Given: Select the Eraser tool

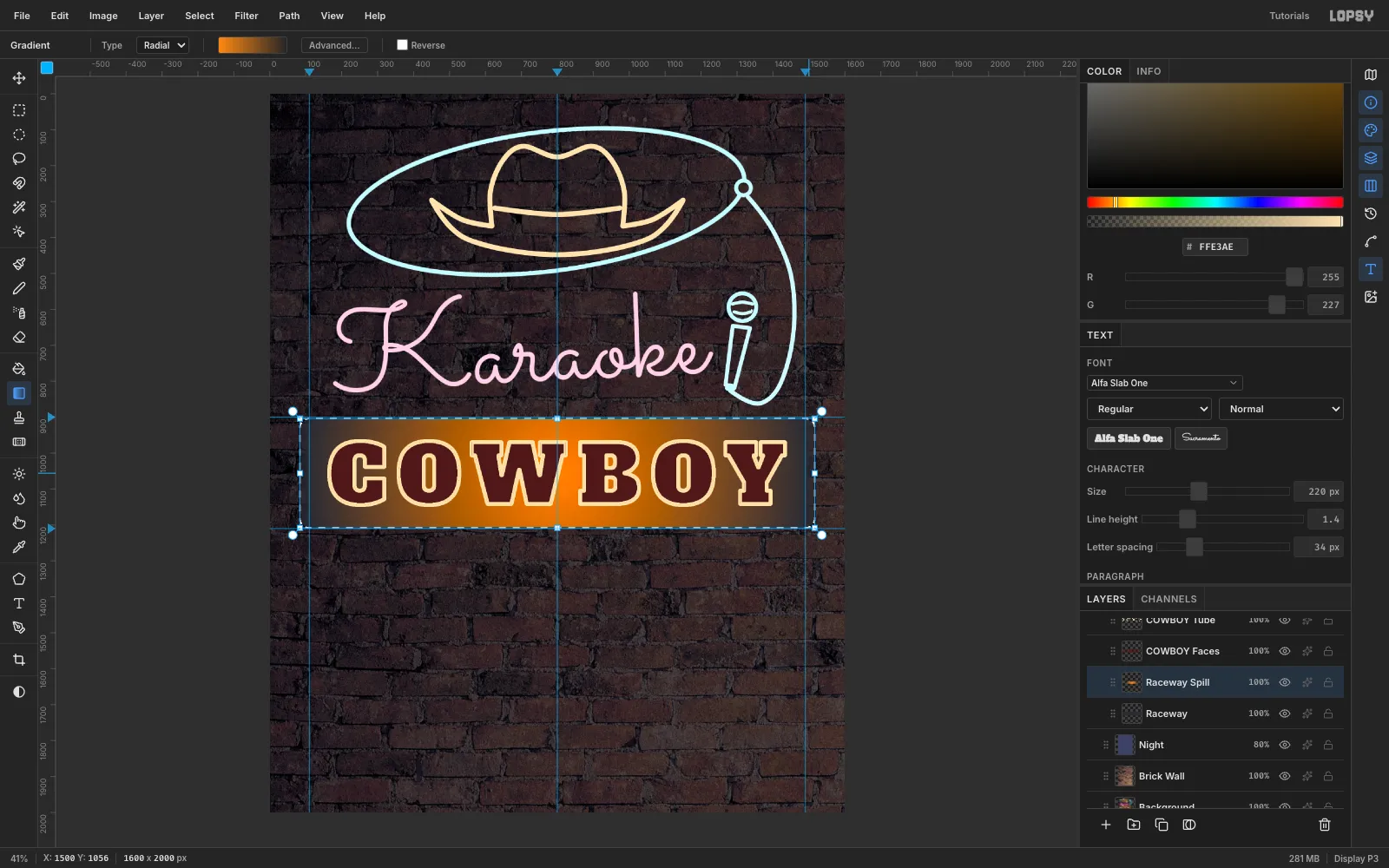Looking at the screenshot, I should [x=18, y=337].
